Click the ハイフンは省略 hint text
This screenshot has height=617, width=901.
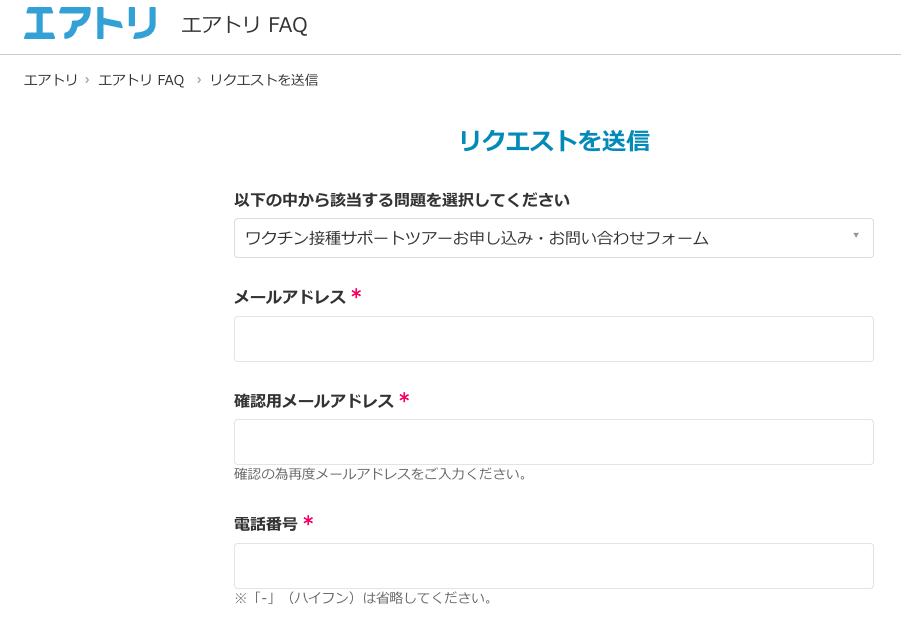click(363, 598)
